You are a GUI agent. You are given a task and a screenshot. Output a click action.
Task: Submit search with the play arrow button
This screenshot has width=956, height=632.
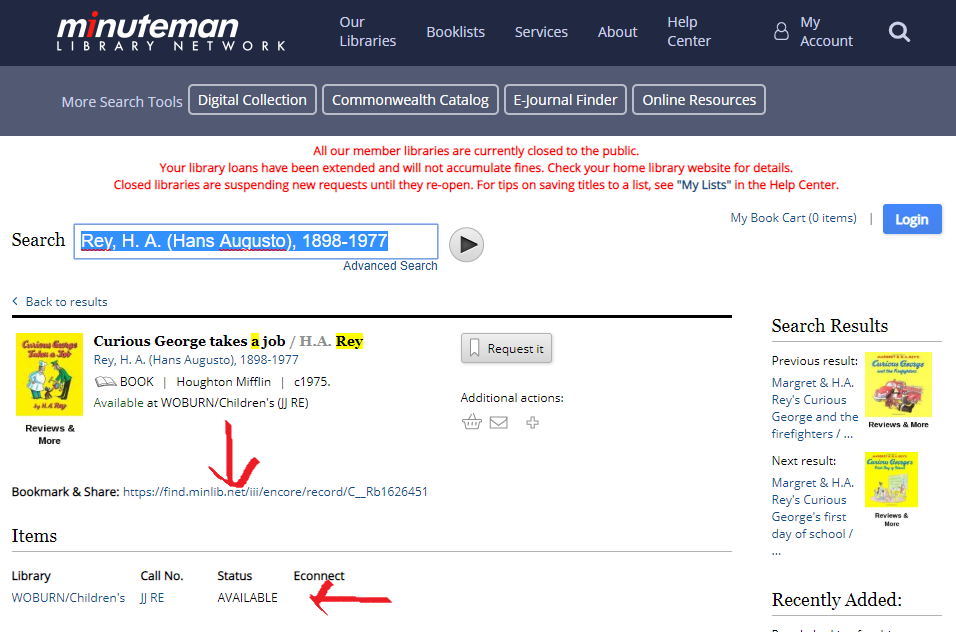tap(466, 244)
